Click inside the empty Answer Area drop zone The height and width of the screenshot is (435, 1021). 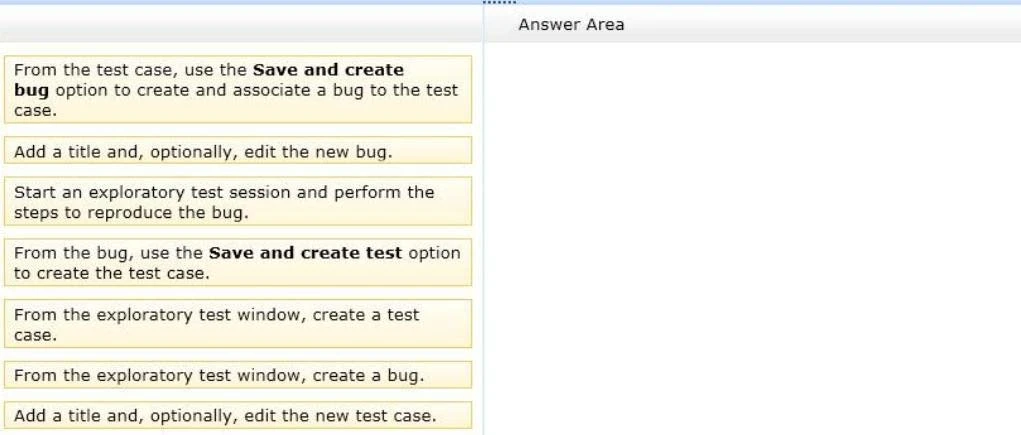point(750,240)
